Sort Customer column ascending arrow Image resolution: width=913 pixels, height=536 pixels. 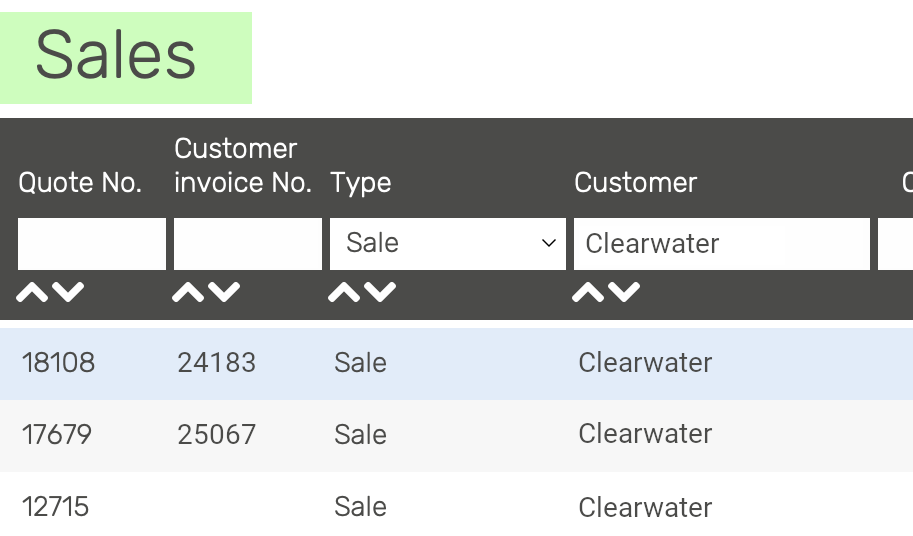(588, 293)
